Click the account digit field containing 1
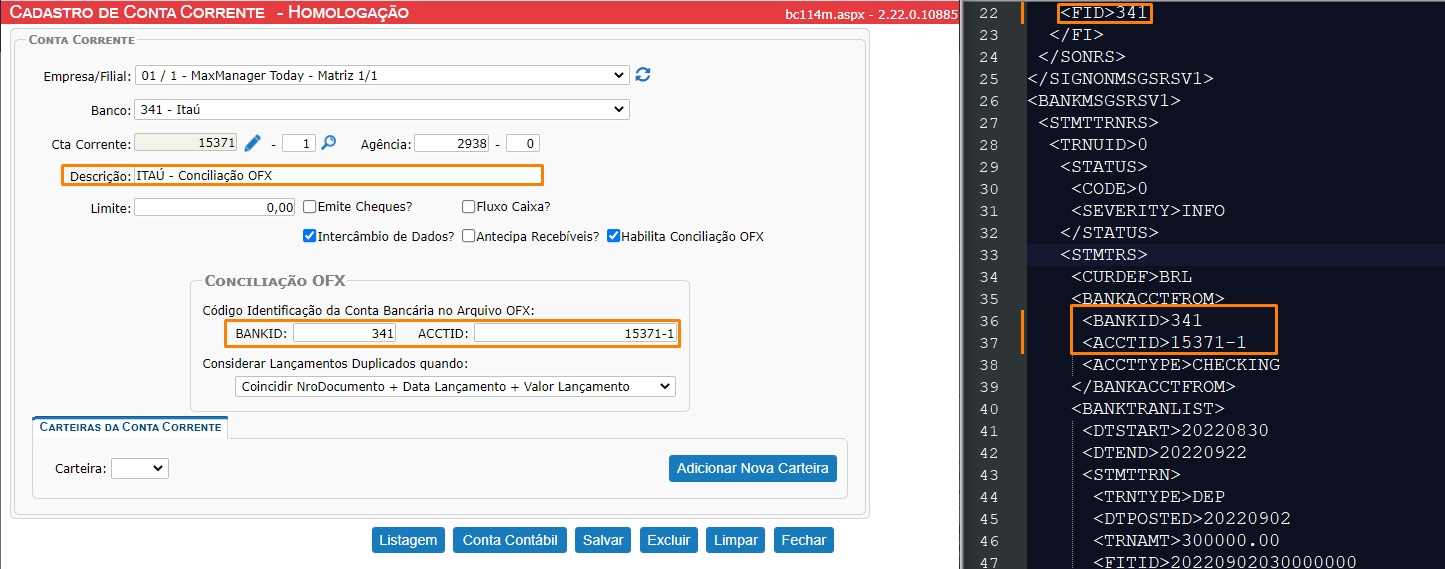The width and height of the screenshot is (1445, 569). 299,143
